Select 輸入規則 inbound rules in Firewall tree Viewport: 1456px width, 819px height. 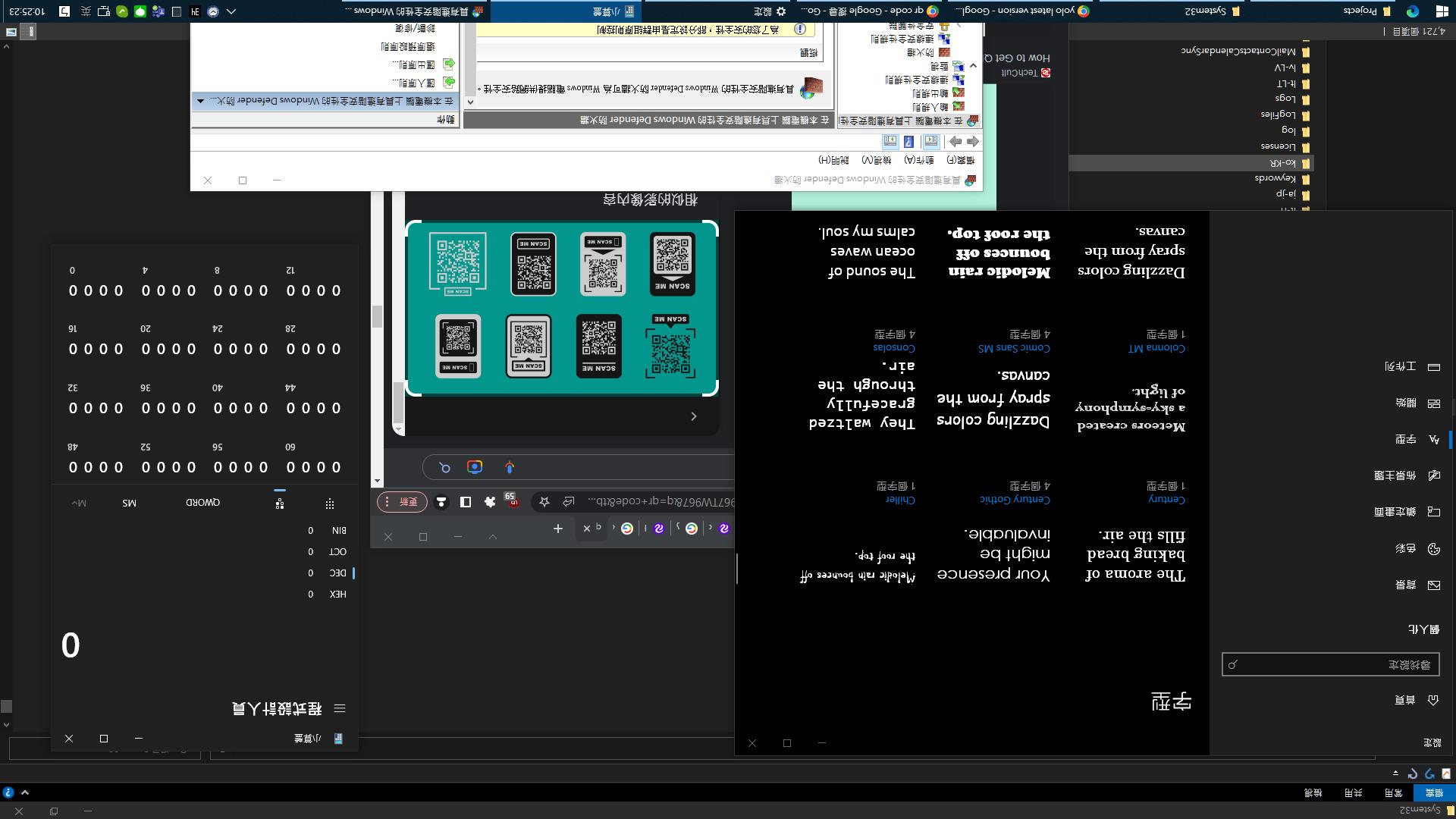(939, 107)
